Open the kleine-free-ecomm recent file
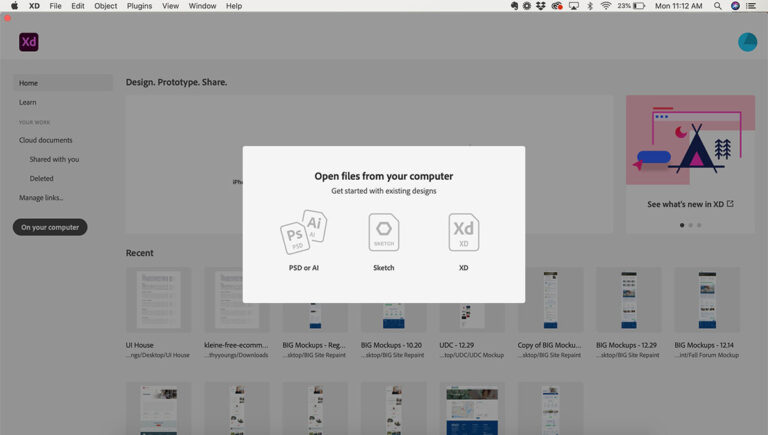Viewport: 768px width, 435px height. [237, 300]
